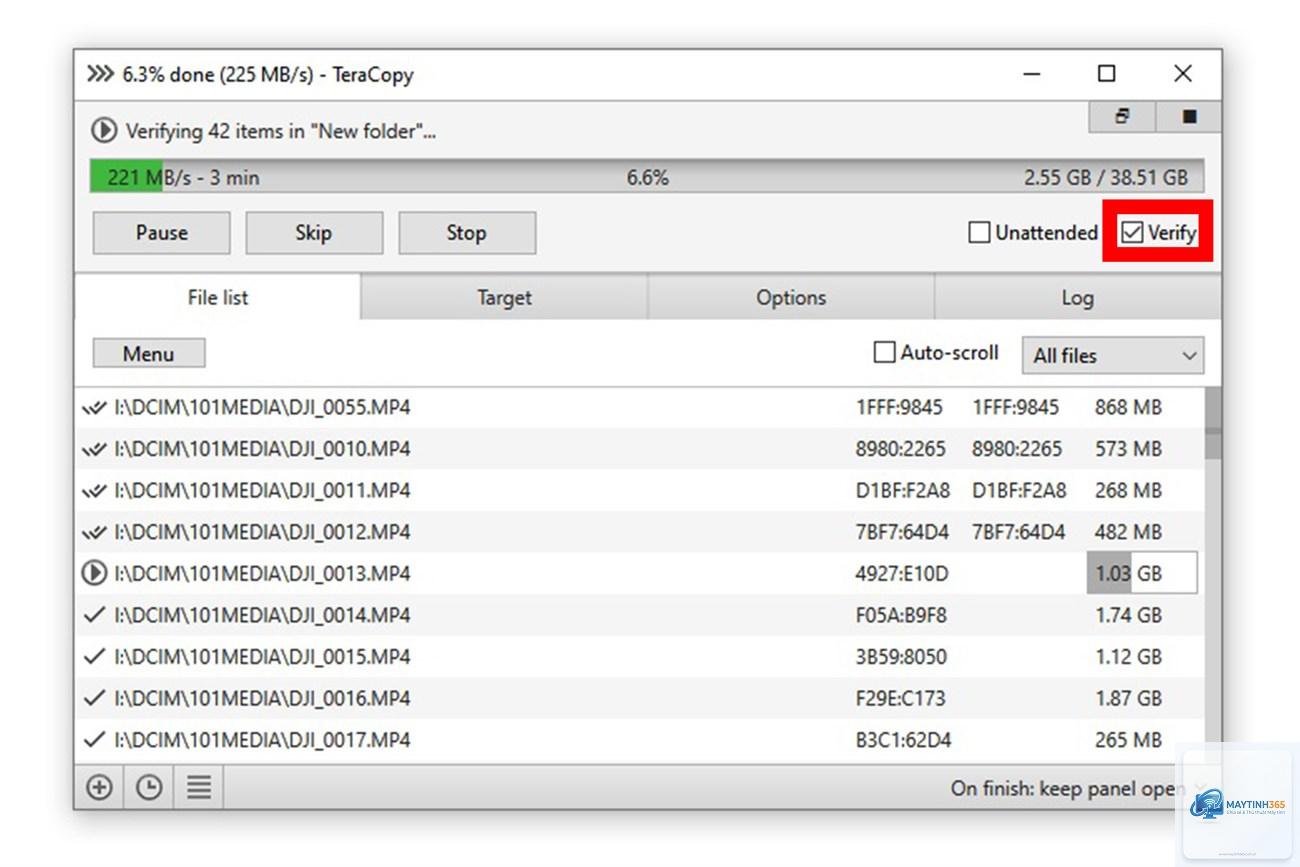Click the 3B59:8050 hash value
This screenshot has width=1300, height=867.
[x=901, y=657]
